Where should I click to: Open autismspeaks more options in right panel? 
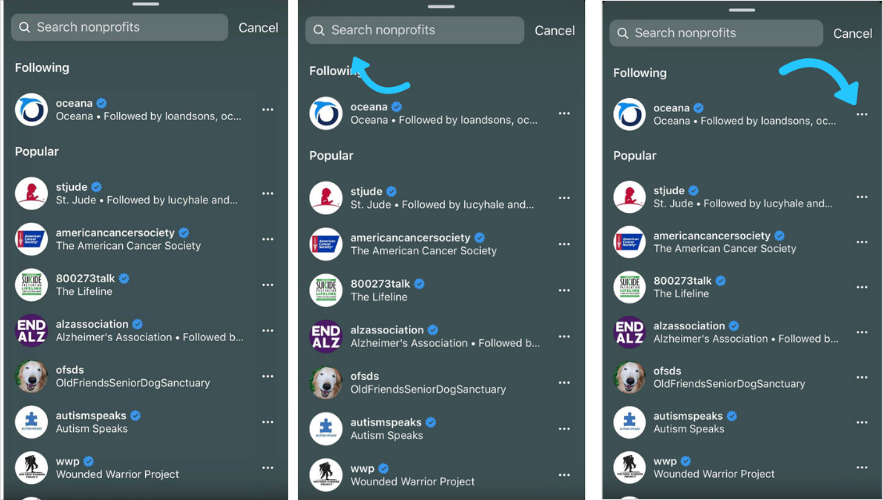pos(862,422)
